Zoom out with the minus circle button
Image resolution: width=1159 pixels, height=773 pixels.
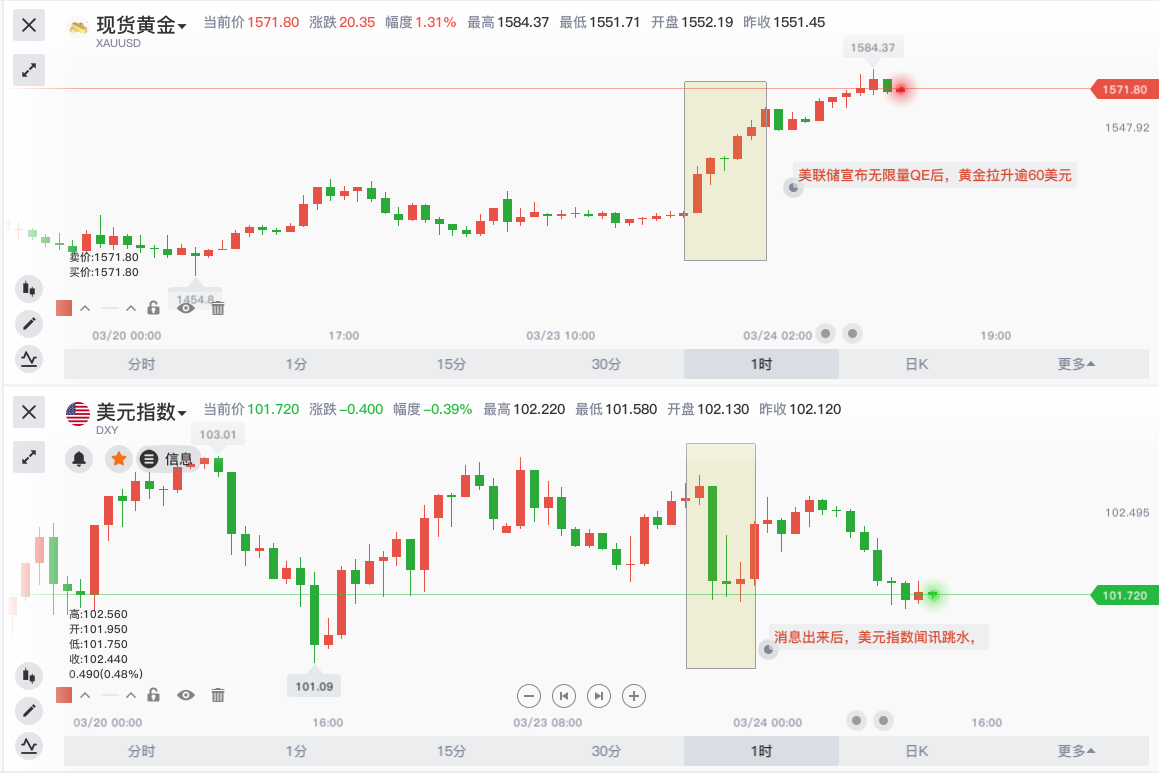pos(528,696)
